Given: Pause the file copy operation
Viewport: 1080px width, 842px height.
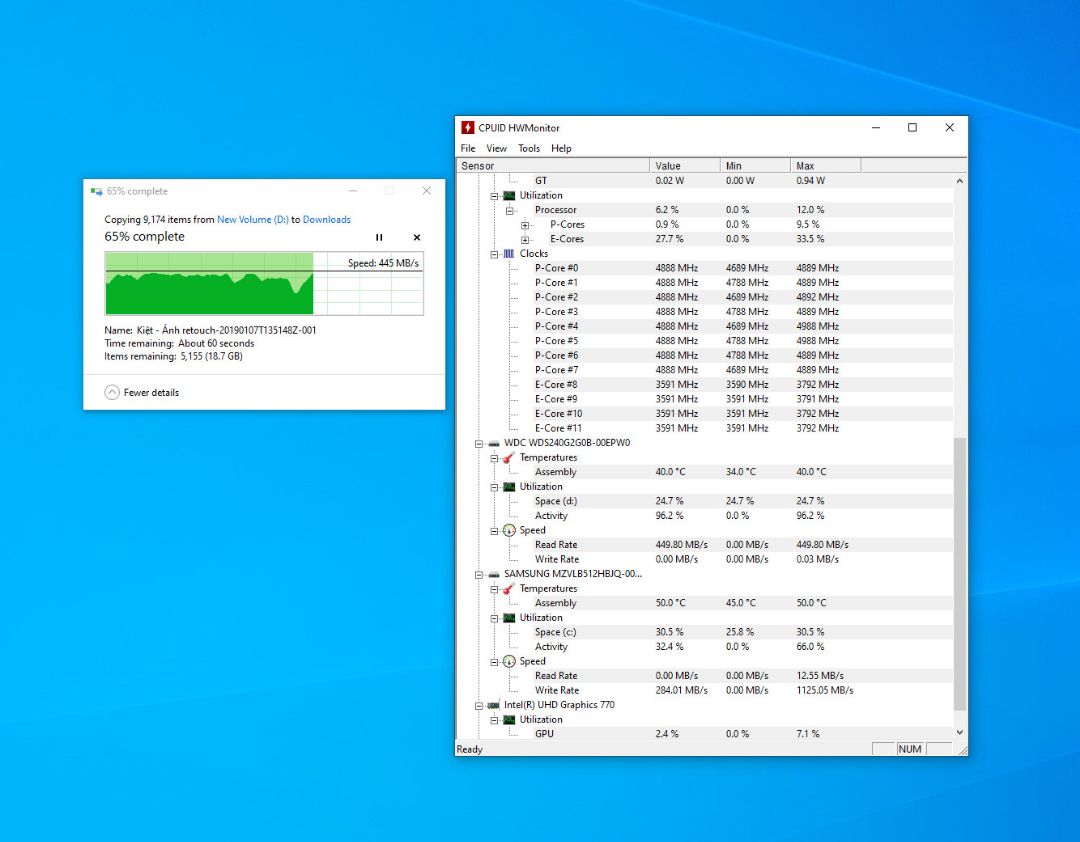Looking at the screenshot, I should pyautogui.click(x=379, y=238).
